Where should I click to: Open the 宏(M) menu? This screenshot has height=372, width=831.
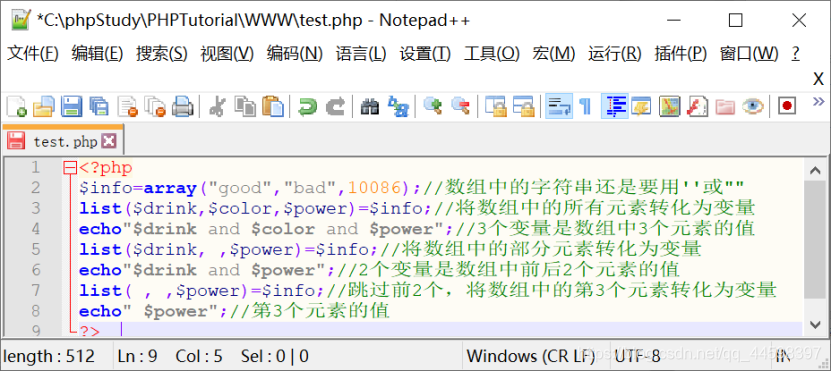(554, 54)
